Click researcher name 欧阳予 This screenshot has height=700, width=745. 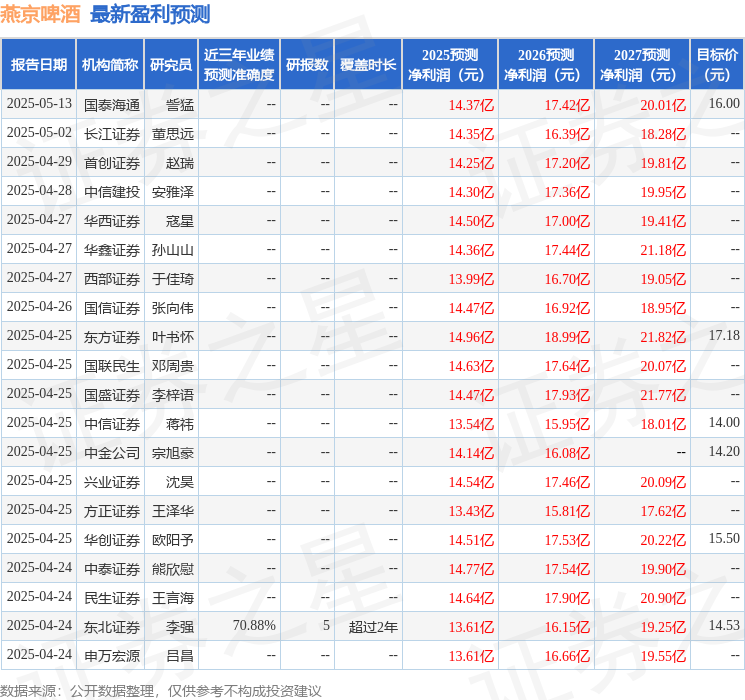click(x=173, y=540)
